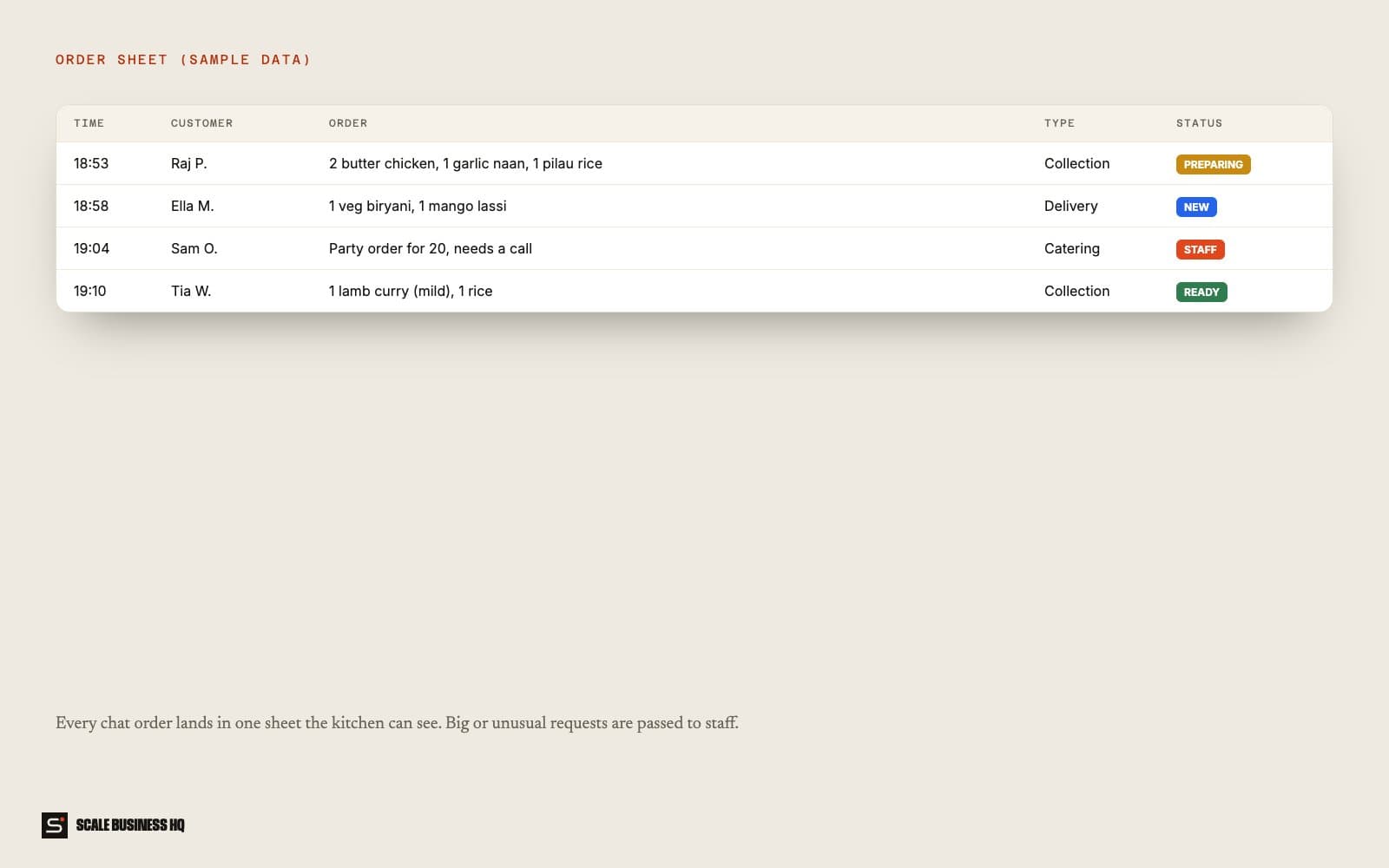
Task: Select the STATUS column header
Action: (1199, 123)
